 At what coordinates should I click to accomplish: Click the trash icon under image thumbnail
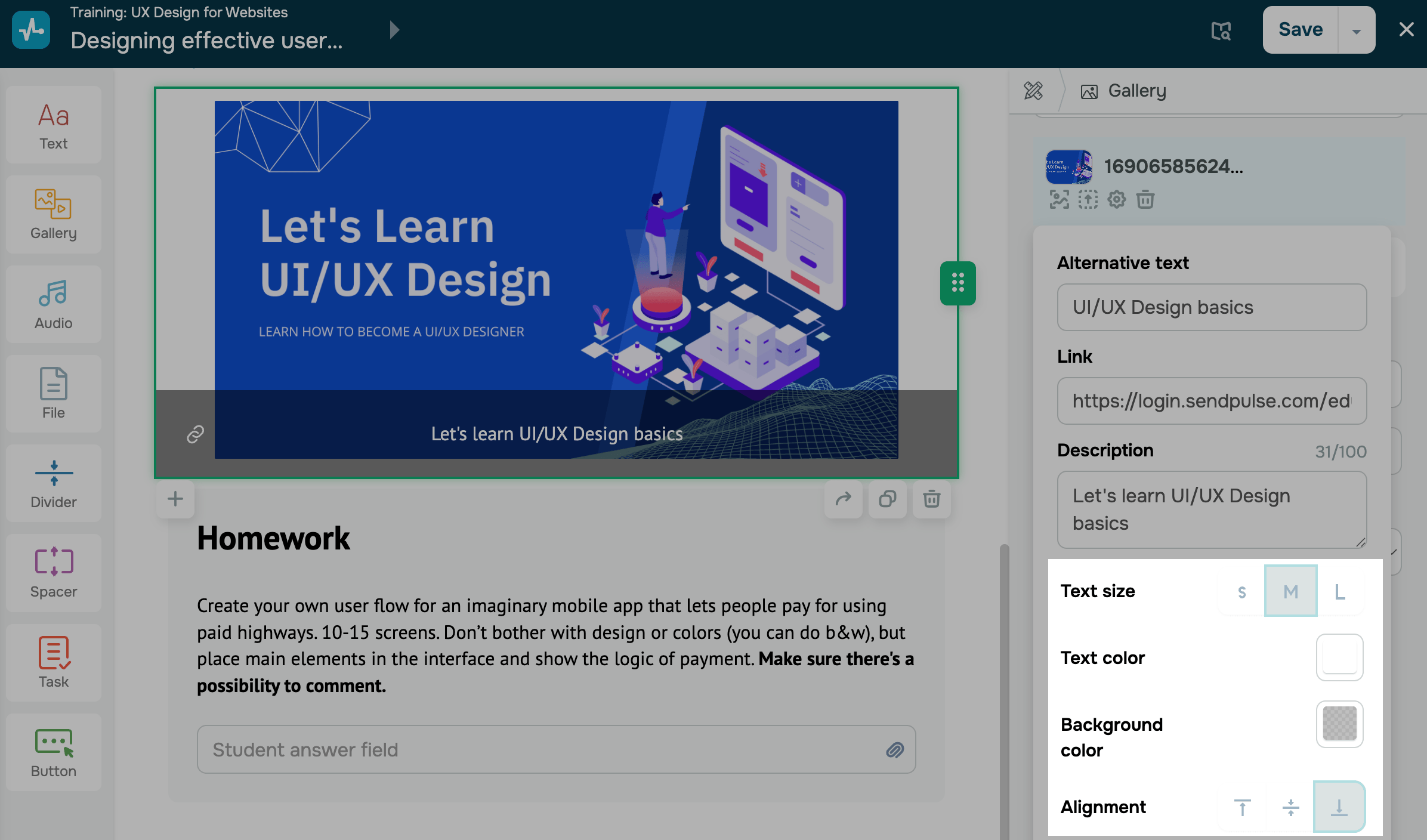point(1145,199)
